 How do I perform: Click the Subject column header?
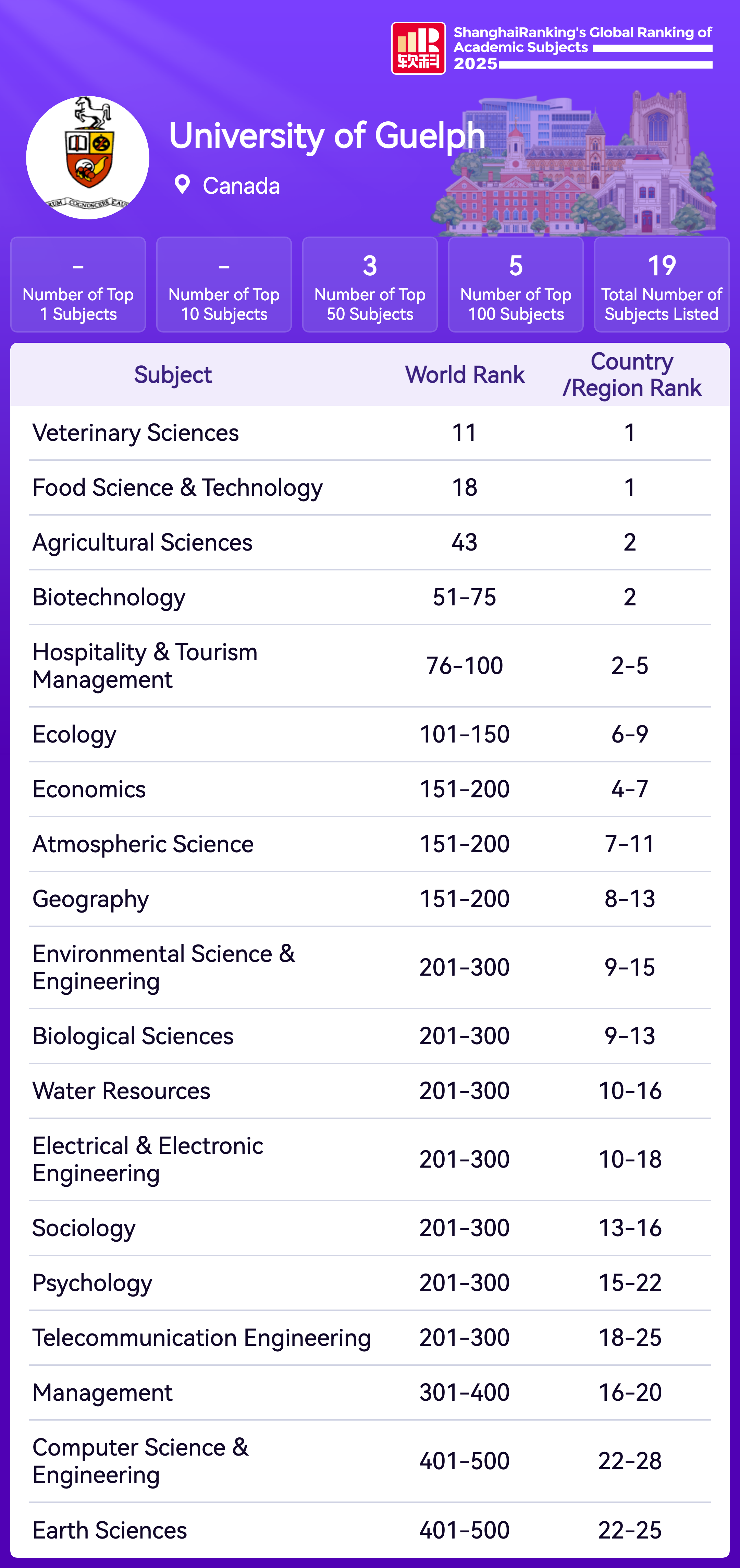point(173,375)
